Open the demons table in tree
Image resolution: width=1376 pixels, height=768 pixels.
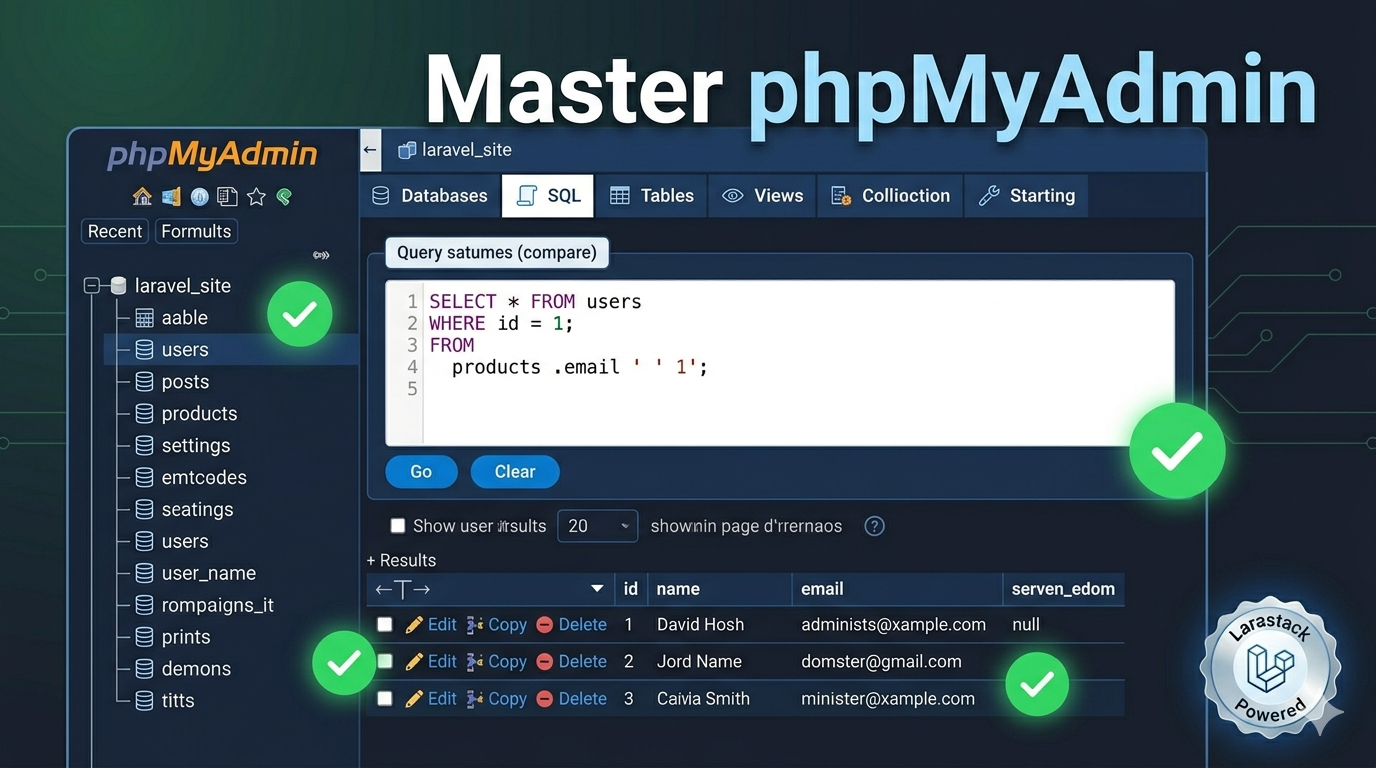pyautogui.click(x=196, y=670)
